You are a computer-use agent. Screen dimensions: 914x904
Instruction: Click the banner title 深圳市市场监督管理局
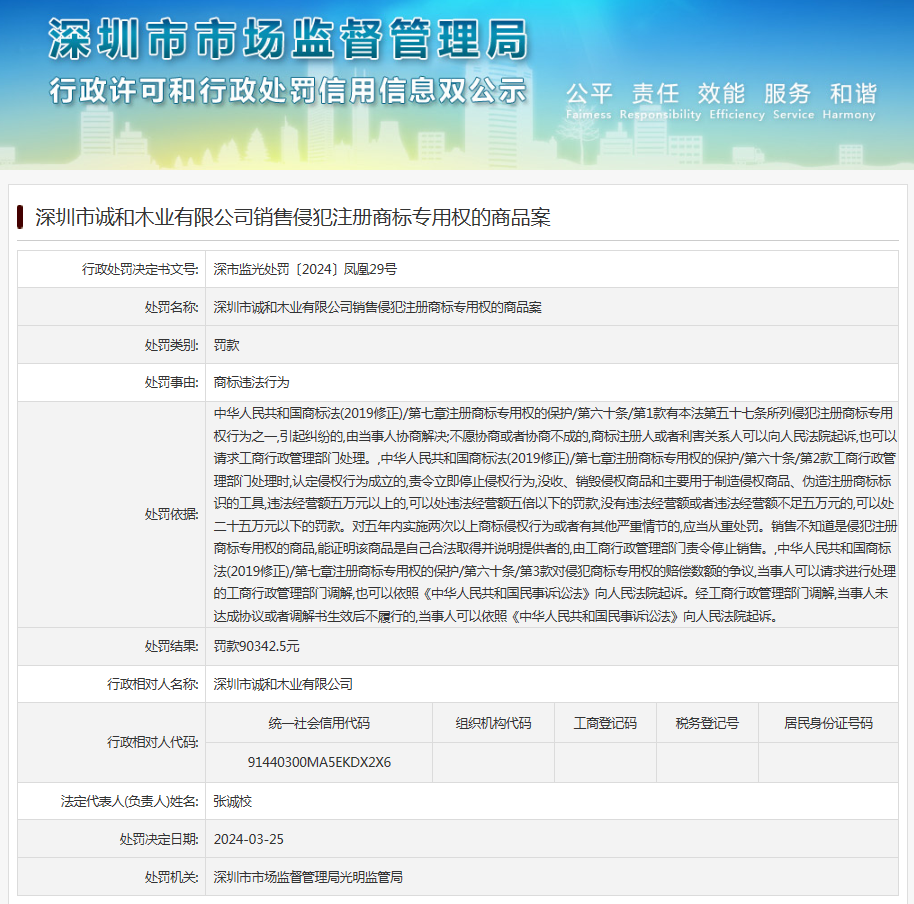tap(288, 38)
